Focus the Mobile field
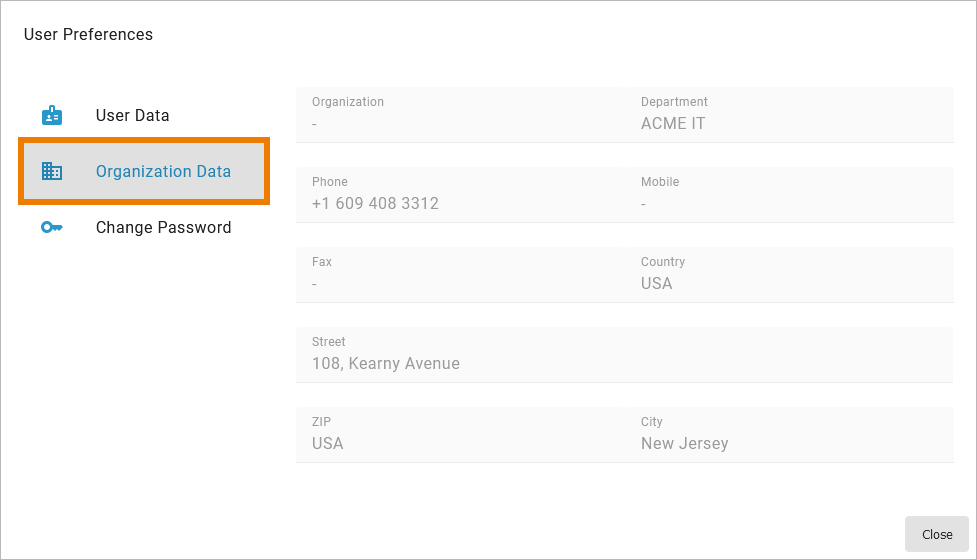This screenshot has height=560, width=977. [x=790, y=204]
